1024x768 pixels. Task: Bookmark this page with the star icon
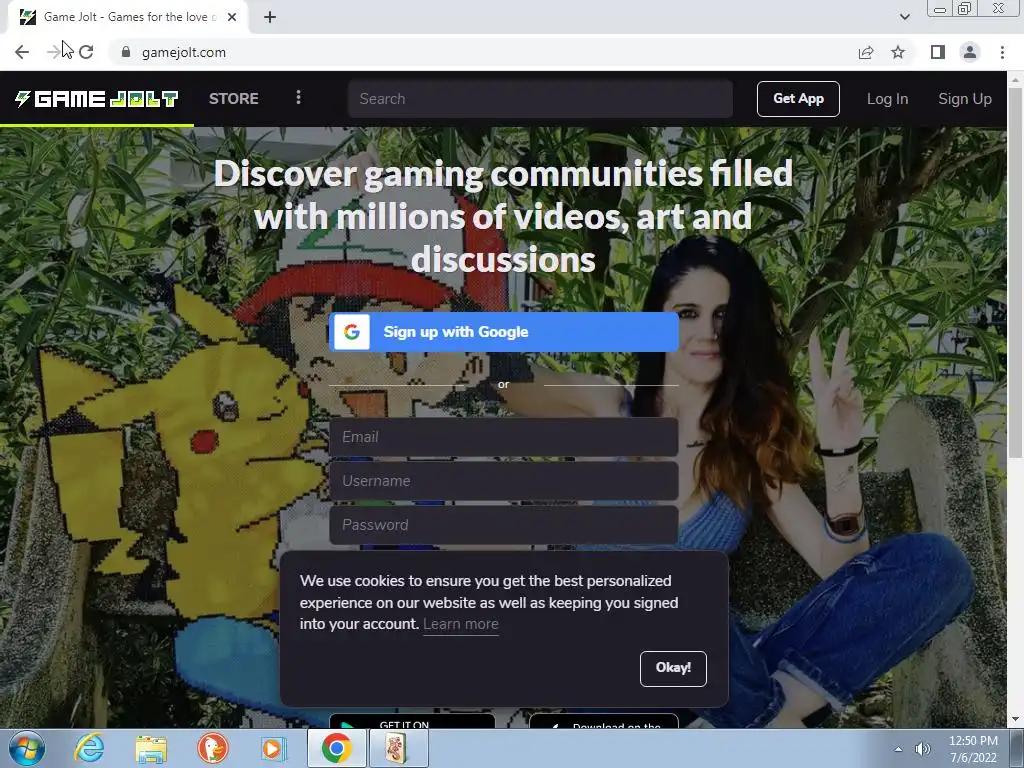click(x=898, y=52)
